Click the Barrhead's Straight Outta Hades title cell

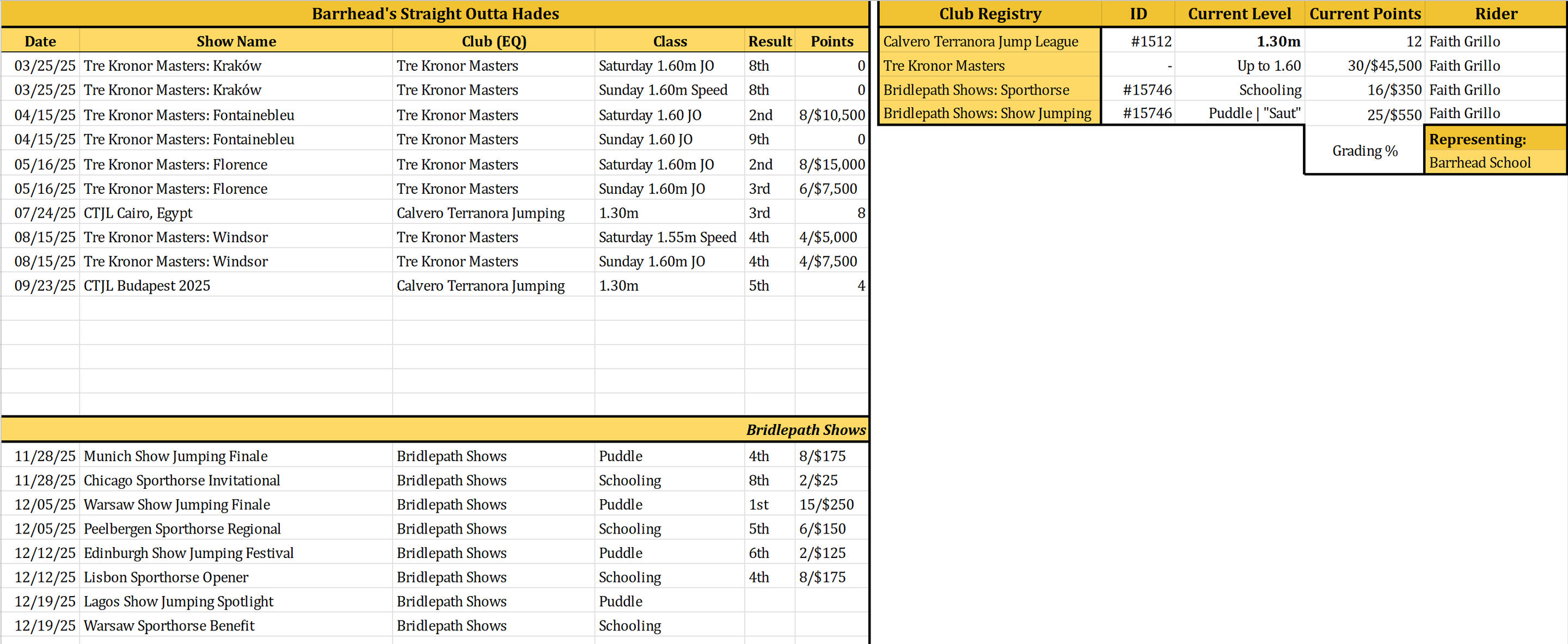[x=434, y=14]
